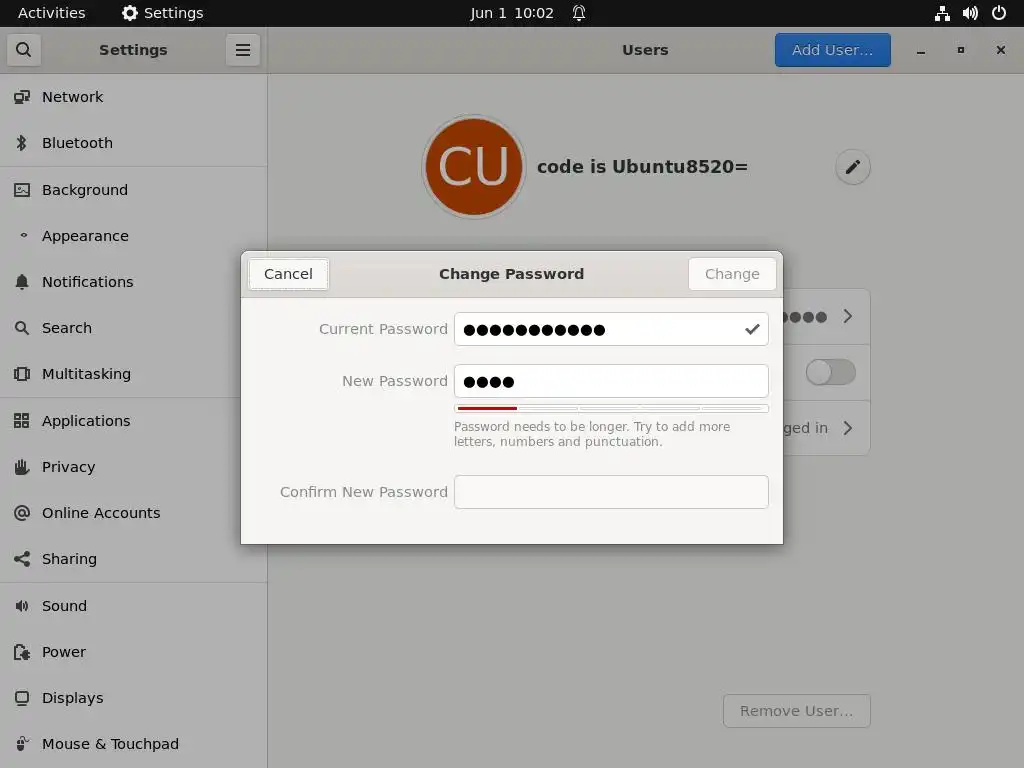Click the network icon in top bar
1024x768 pixels.
(942, 13)
